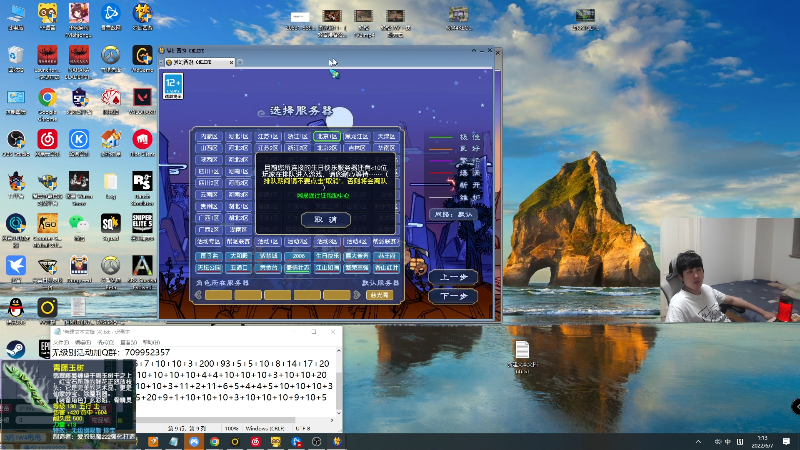Click the 上一步 previous step button

[x=454, y=277]
